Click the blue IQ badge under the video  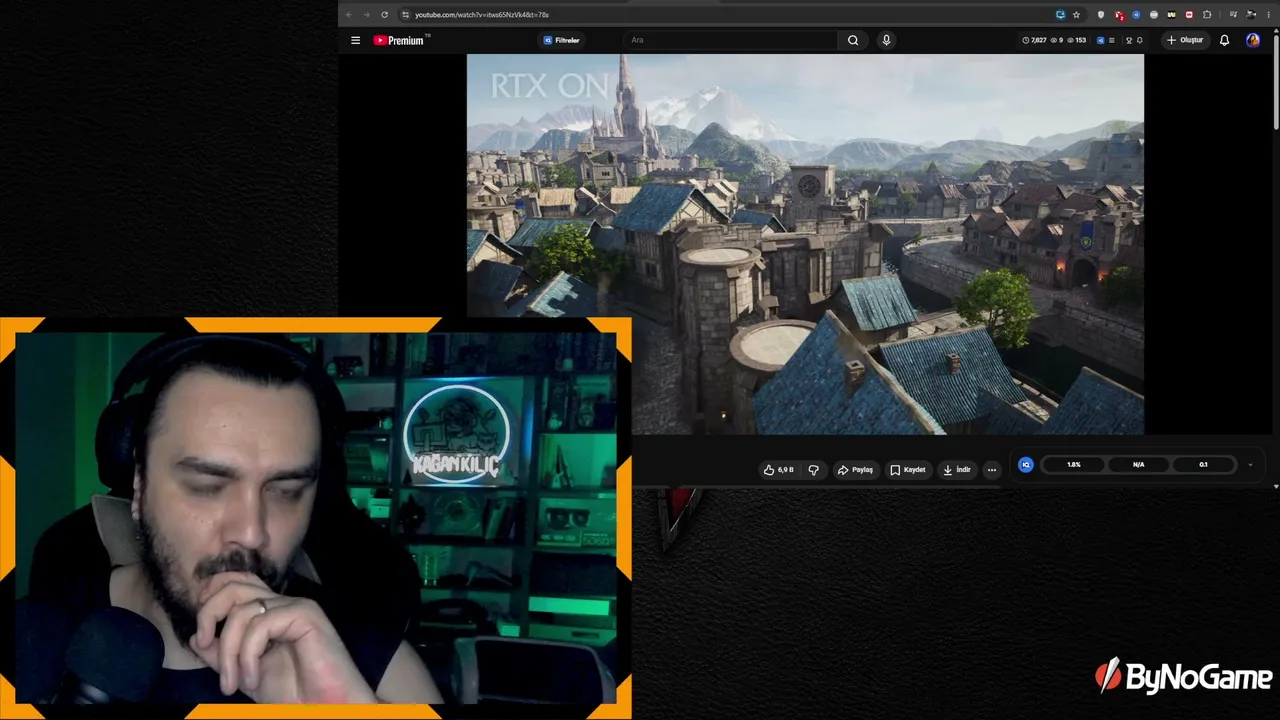click(x=1025, y=465)
